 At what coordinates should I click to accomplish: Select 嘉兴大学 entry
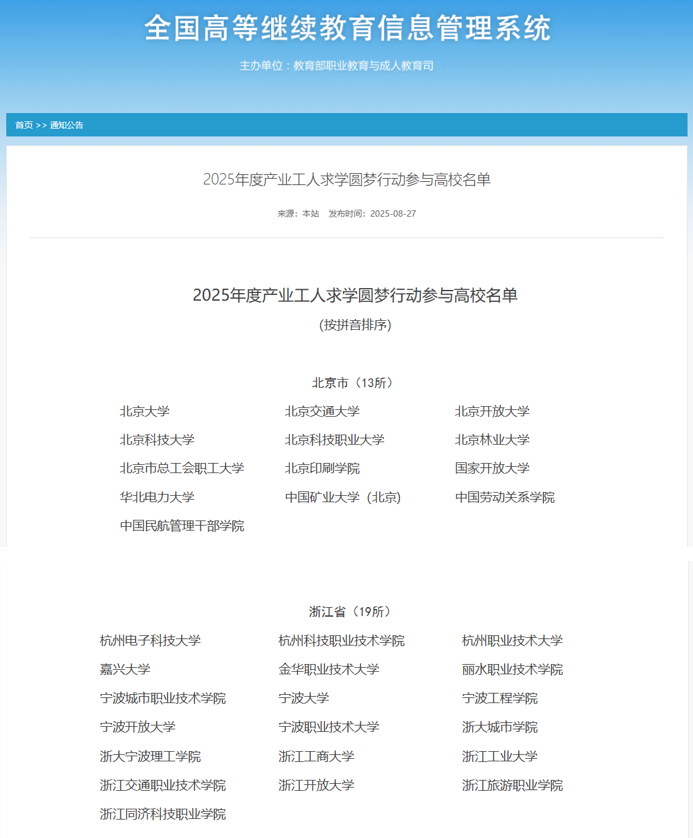[x=125, y=669]
